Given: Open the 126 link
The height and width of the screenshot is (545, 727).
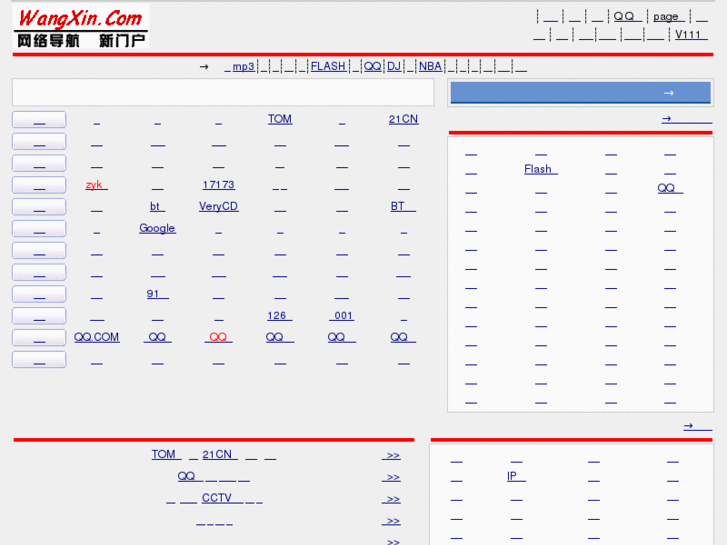Looking at the screenshot, I should pos(280,315).
